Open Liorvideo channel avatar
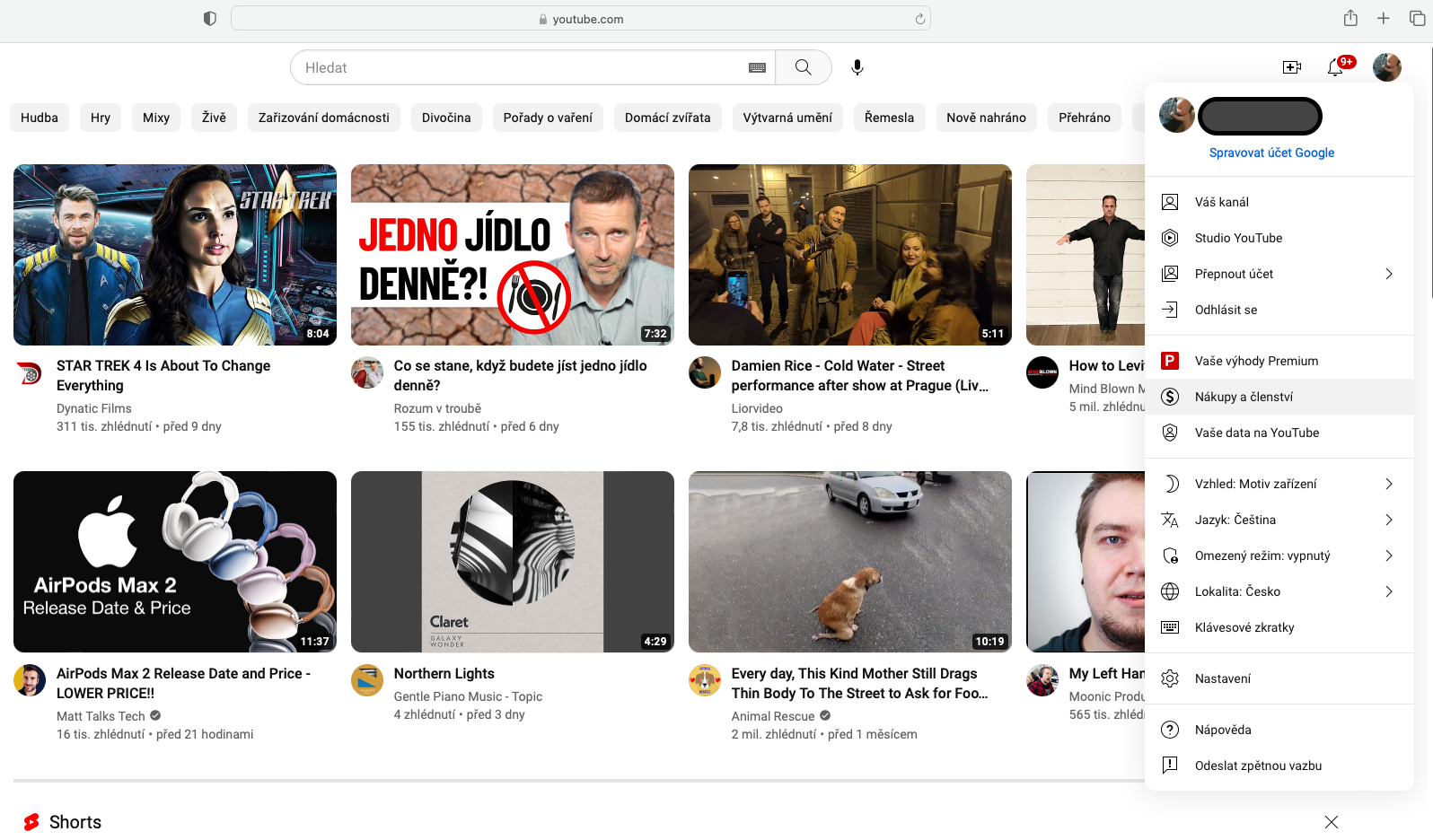 tap(705, 372)
